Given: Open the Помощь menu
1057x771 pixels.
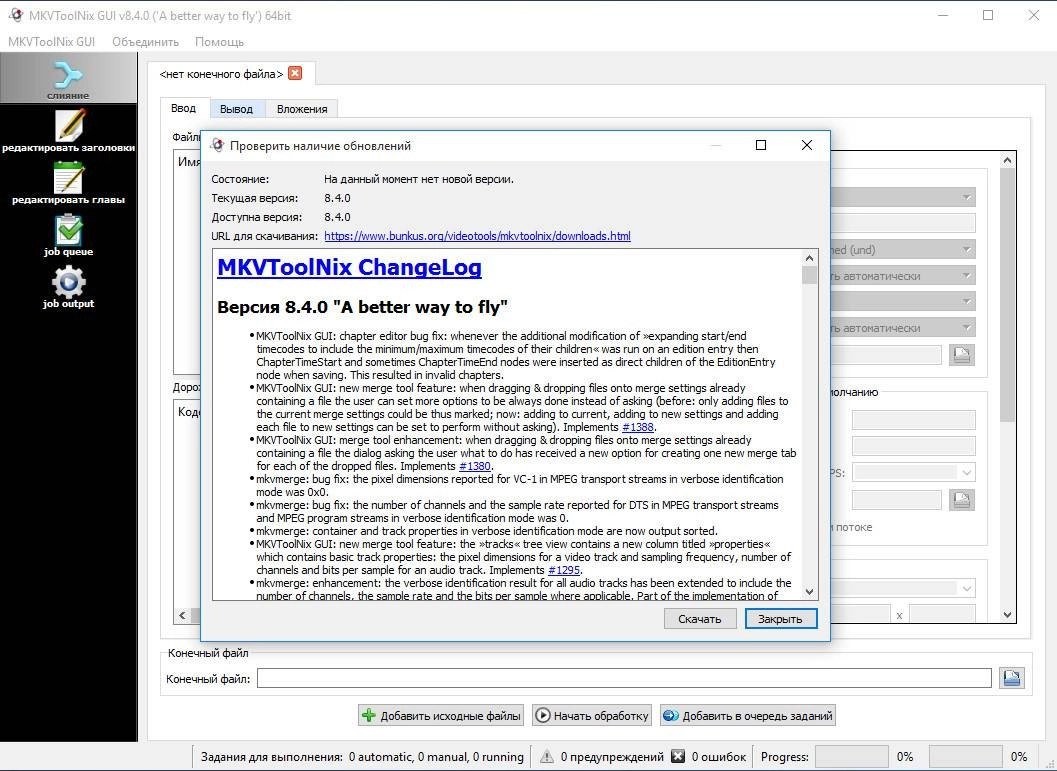Looking at the screenshot, I should 220,42.
